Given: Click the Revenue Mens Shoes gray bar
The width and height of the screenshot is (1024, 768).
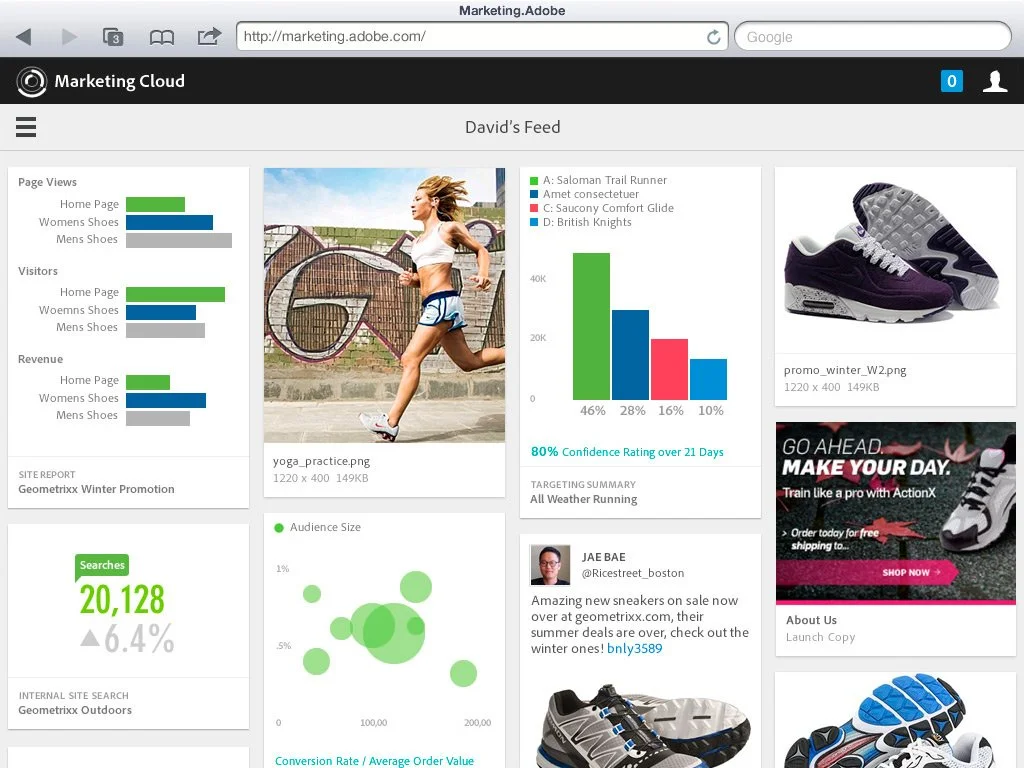Looking at the screenshot, I should 158,418.
